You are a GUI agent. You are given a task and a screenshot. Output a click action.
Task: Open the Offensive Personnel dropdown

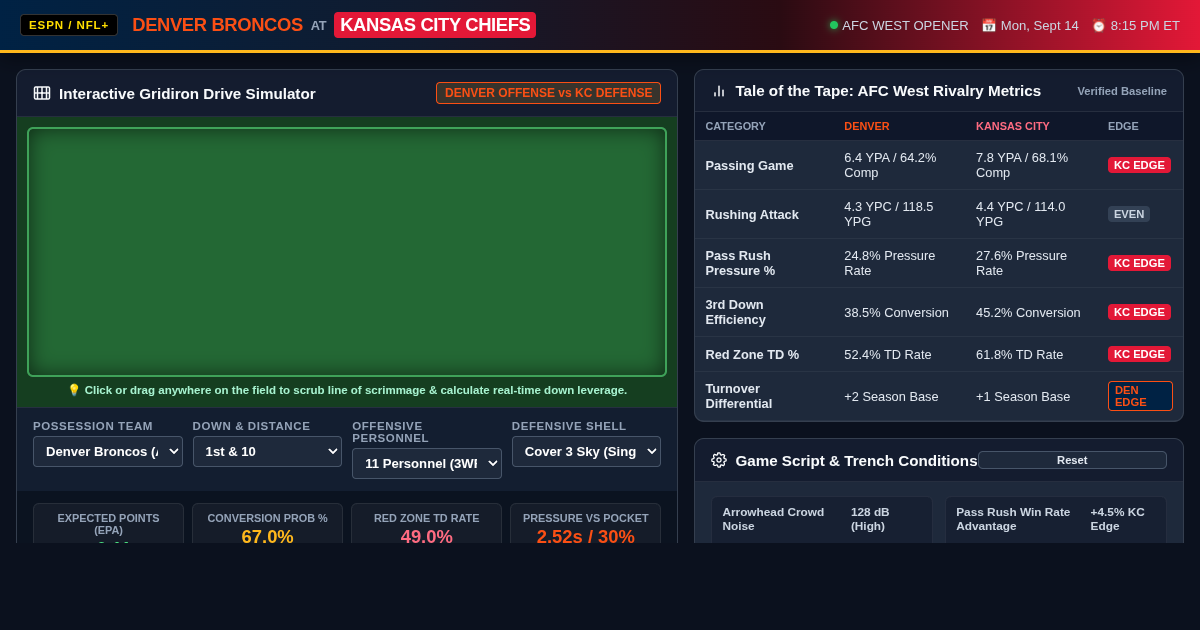point(427,463)
